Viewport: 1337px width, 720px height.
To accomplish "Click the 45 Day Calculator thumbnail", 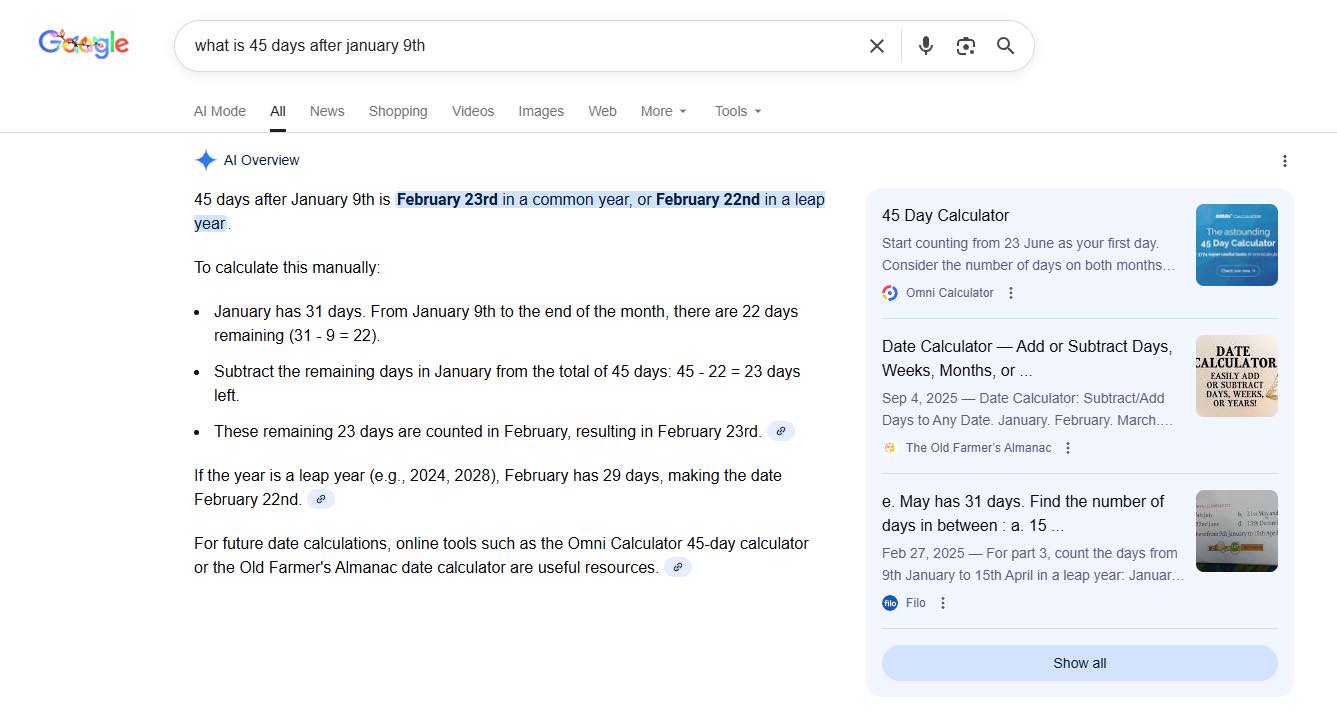I will tap(1237, 245).
